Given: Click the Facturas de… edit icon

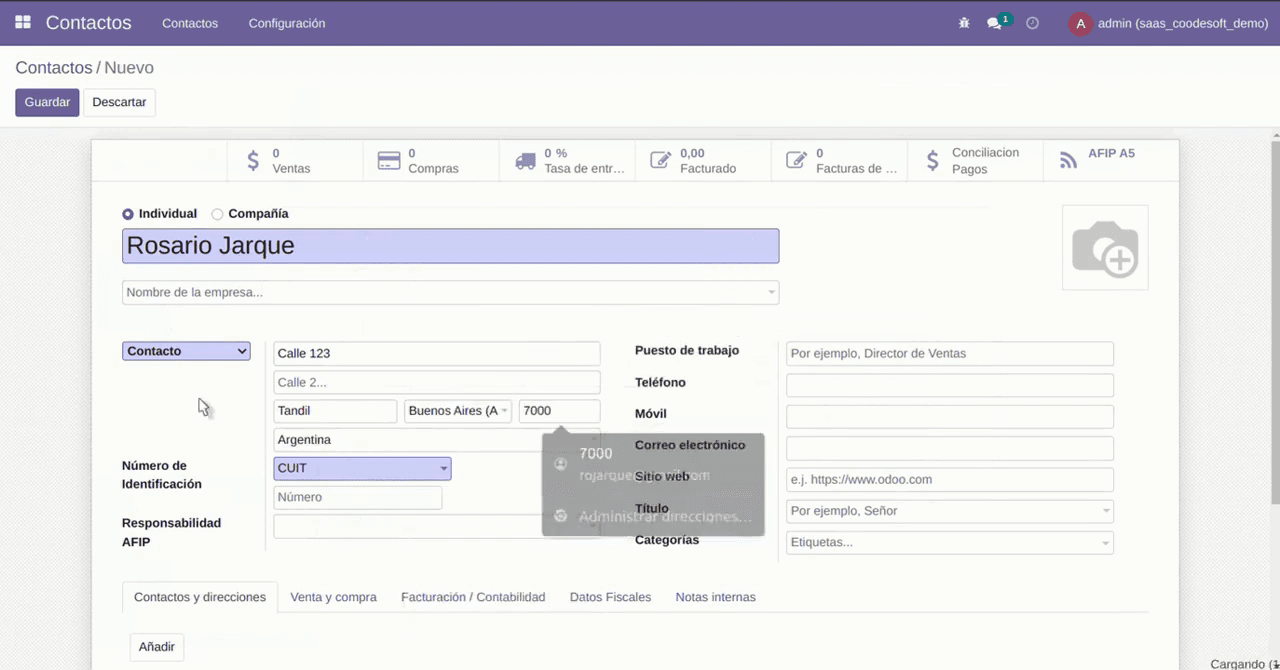Looking at the screenshot, I should pos(797,160).
